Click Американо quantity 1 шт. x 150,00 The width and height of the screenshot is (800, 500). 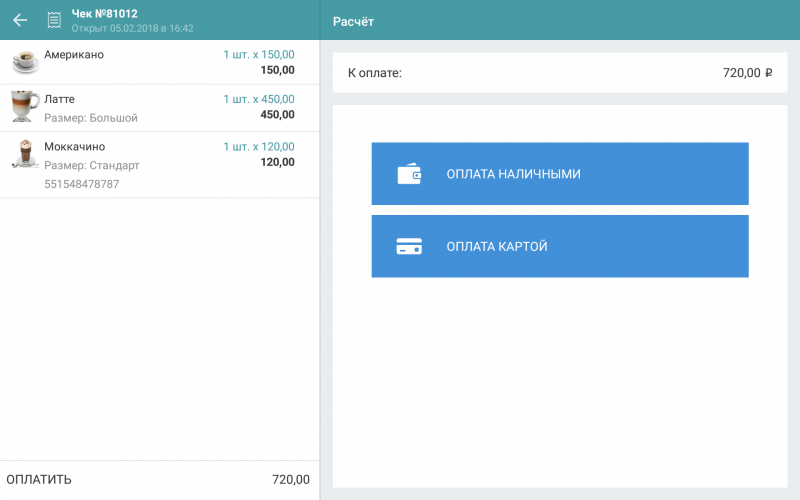(258, 55)
